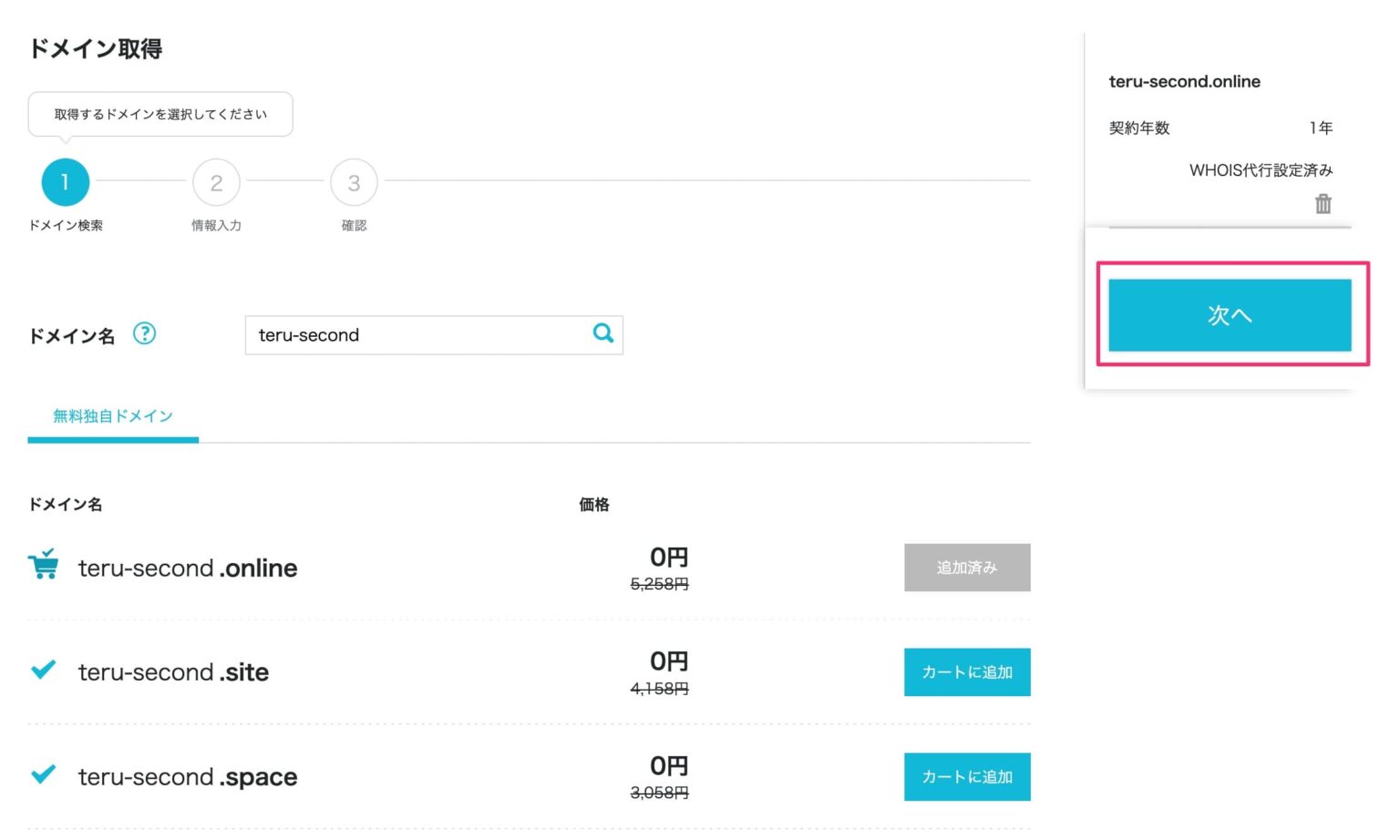
Task: Click the checkmark icon beside teru-second.site
Action: (x=43, y=671)
